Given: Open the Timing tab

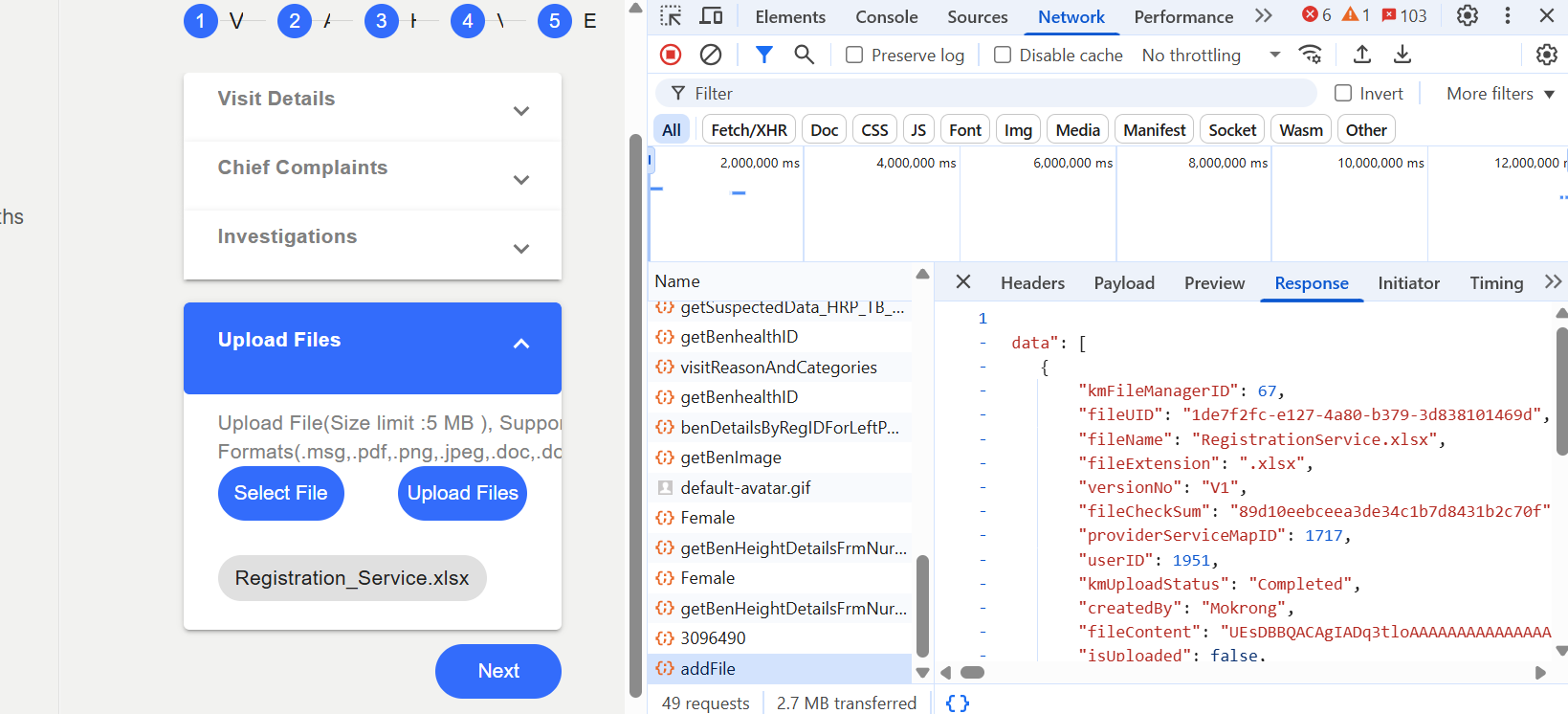Looking at the screenshot, I should coord(1496,282).
